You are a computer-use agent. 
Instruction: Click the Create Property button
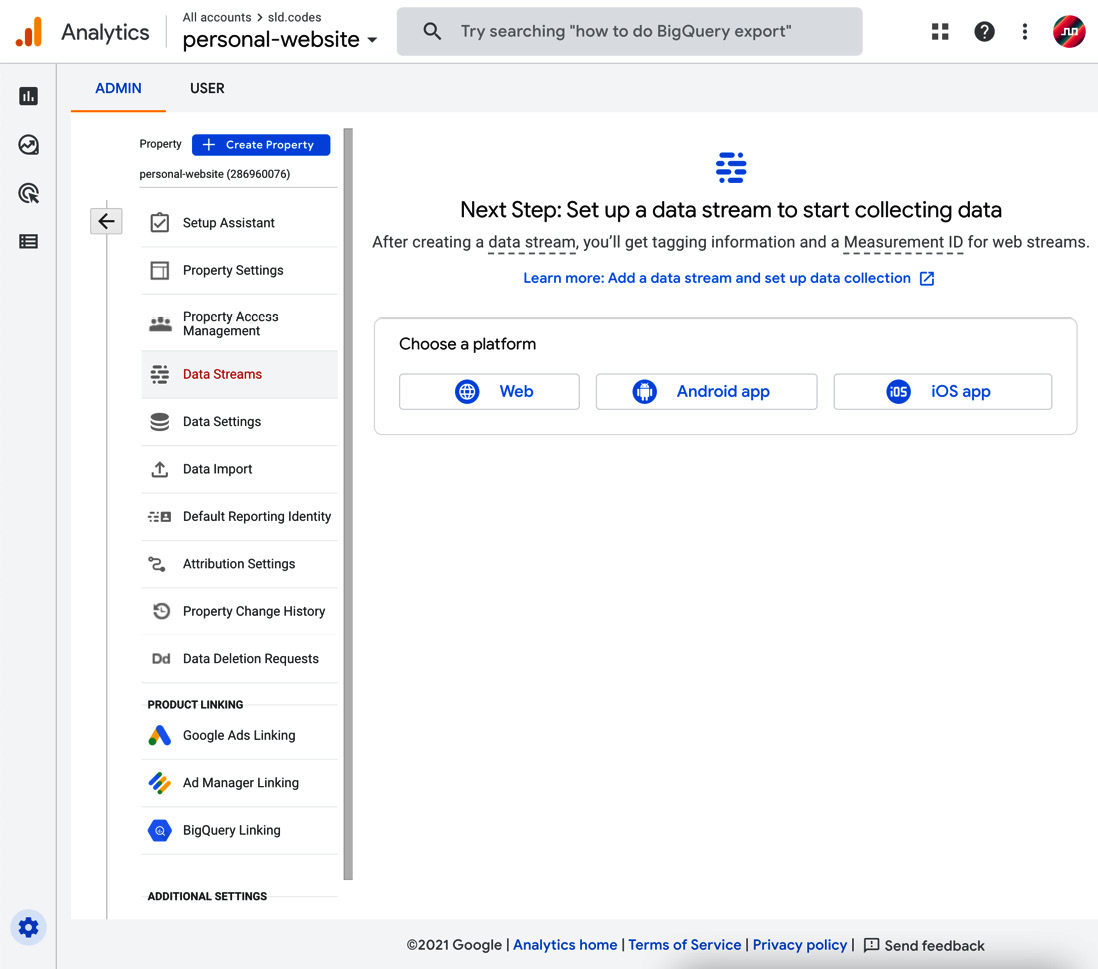260,145
